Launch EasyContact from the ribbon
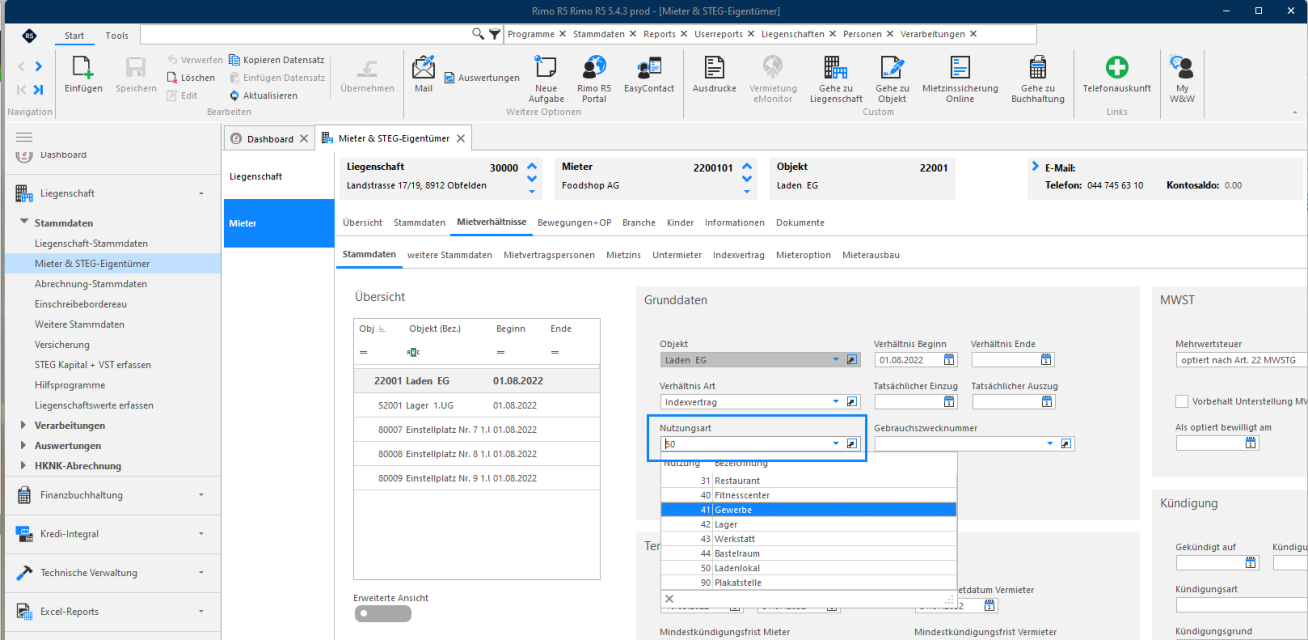 (649, 75)
